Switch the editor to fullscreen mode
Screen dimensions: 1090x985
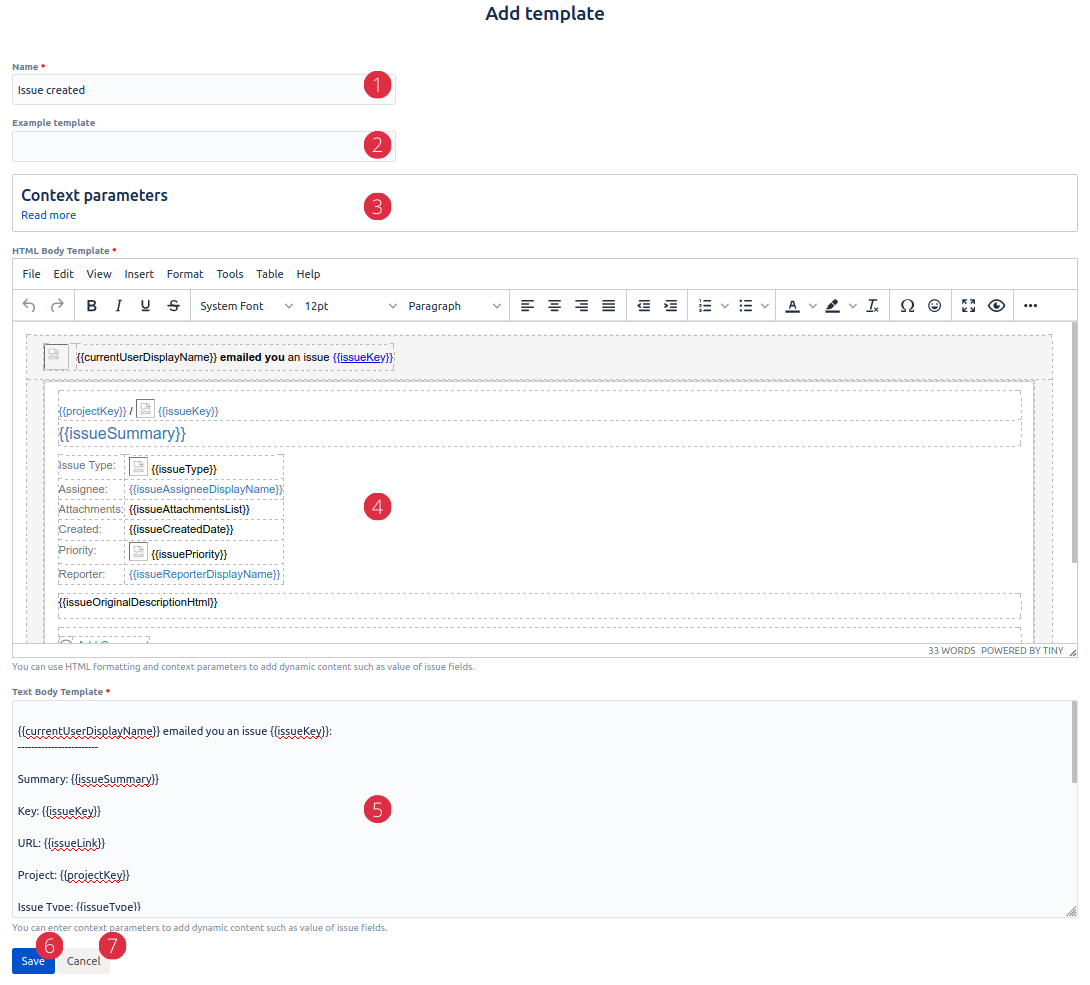(x=968, y=306)
